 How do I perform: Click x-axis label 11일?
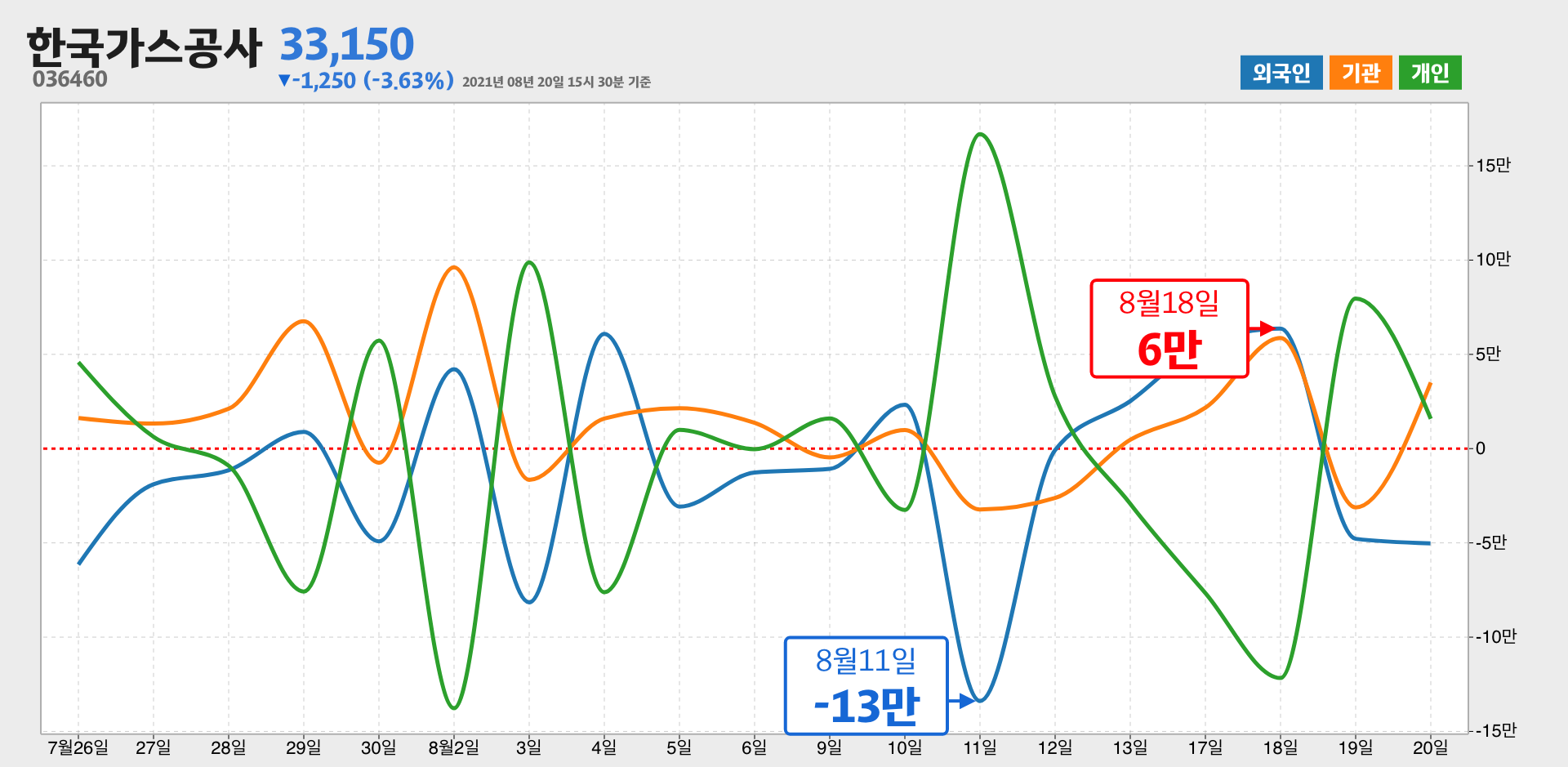click(980, 747)
